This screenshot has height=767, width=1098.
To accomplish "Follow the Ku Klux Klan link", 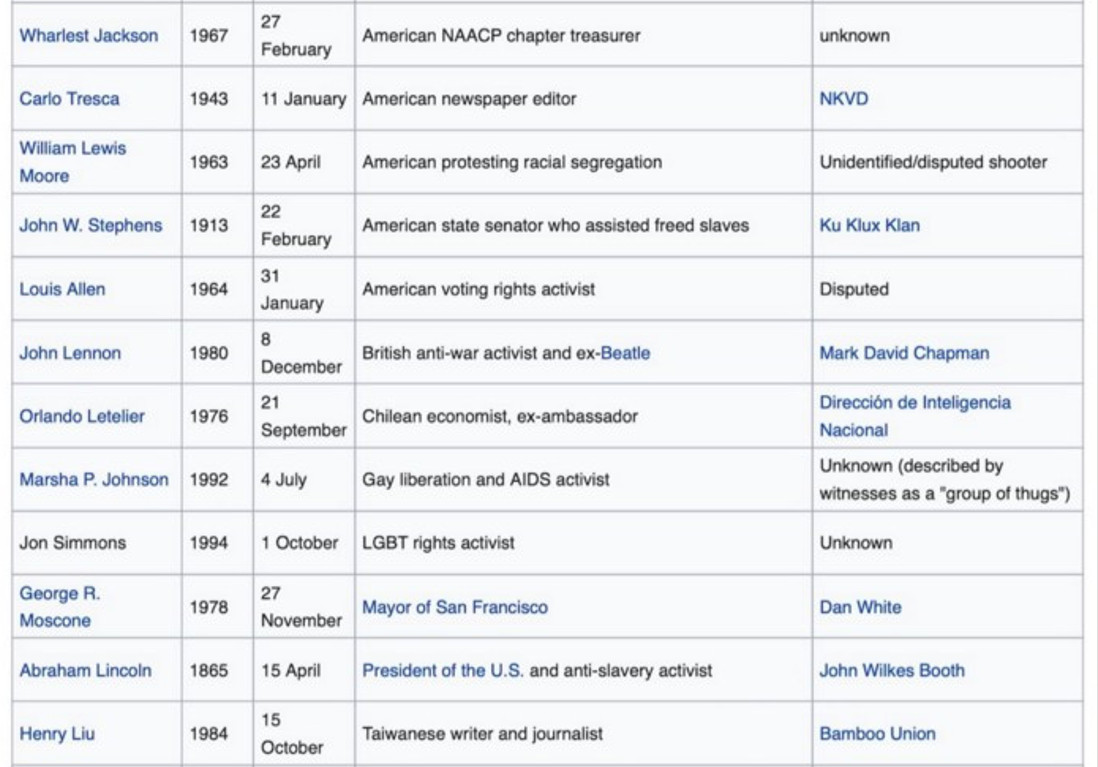I will tap(870, 226).
